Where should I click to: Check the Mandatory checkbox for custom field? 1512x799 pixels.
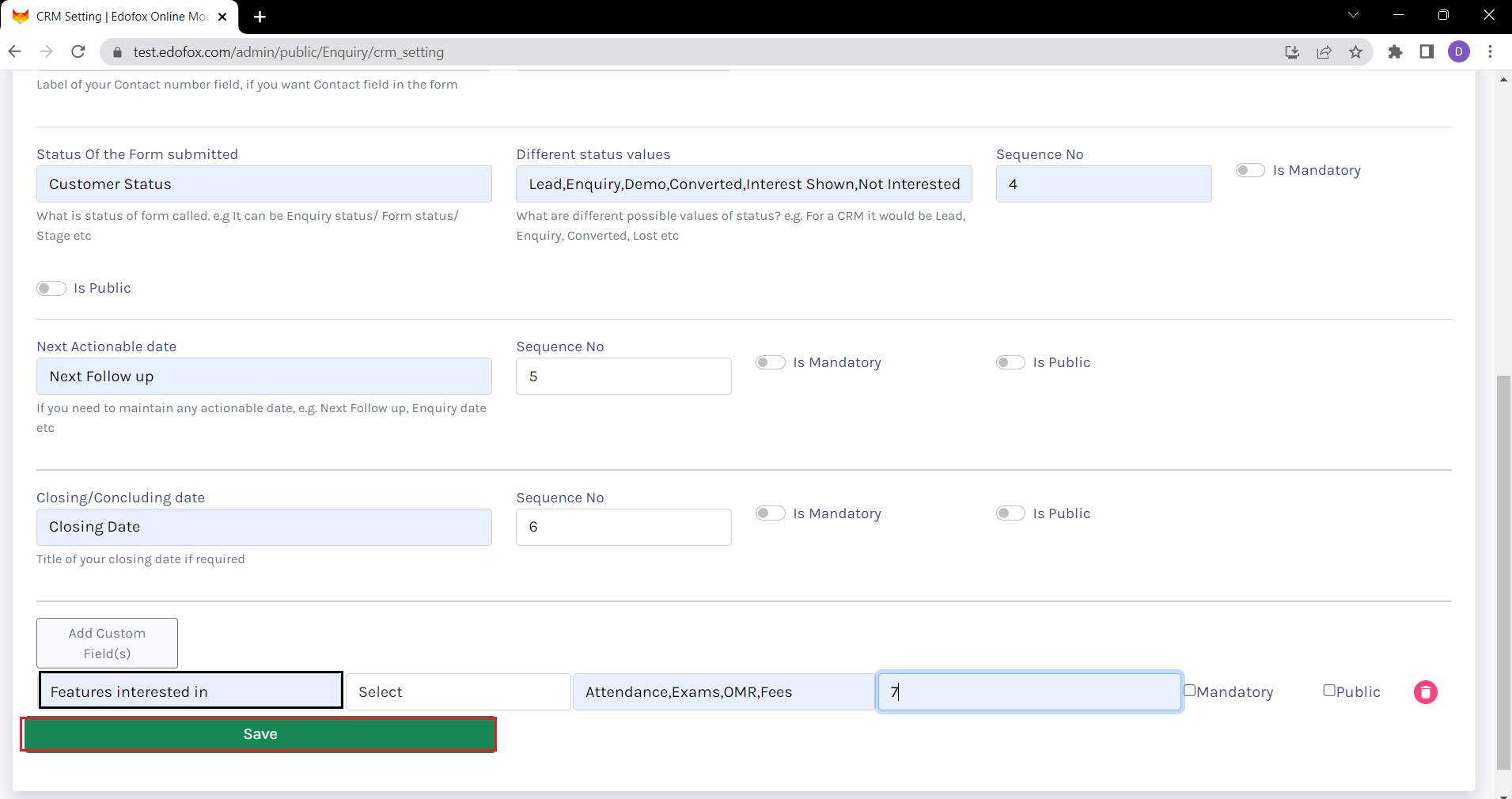coord(1189,691)
